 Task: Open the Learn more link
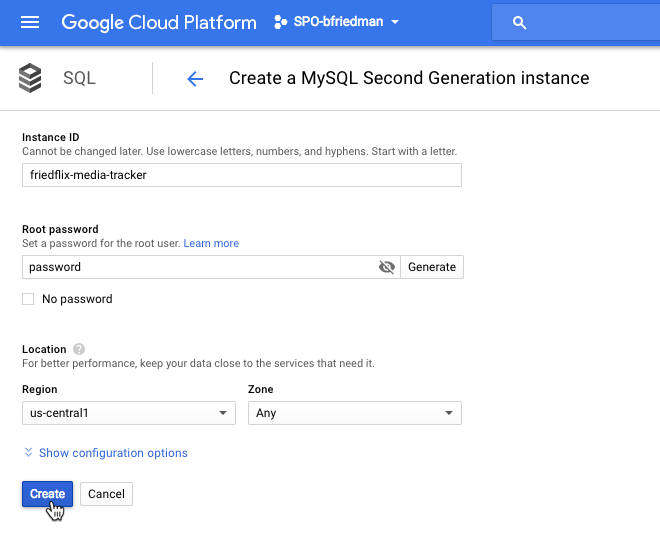tap(211, 243)
